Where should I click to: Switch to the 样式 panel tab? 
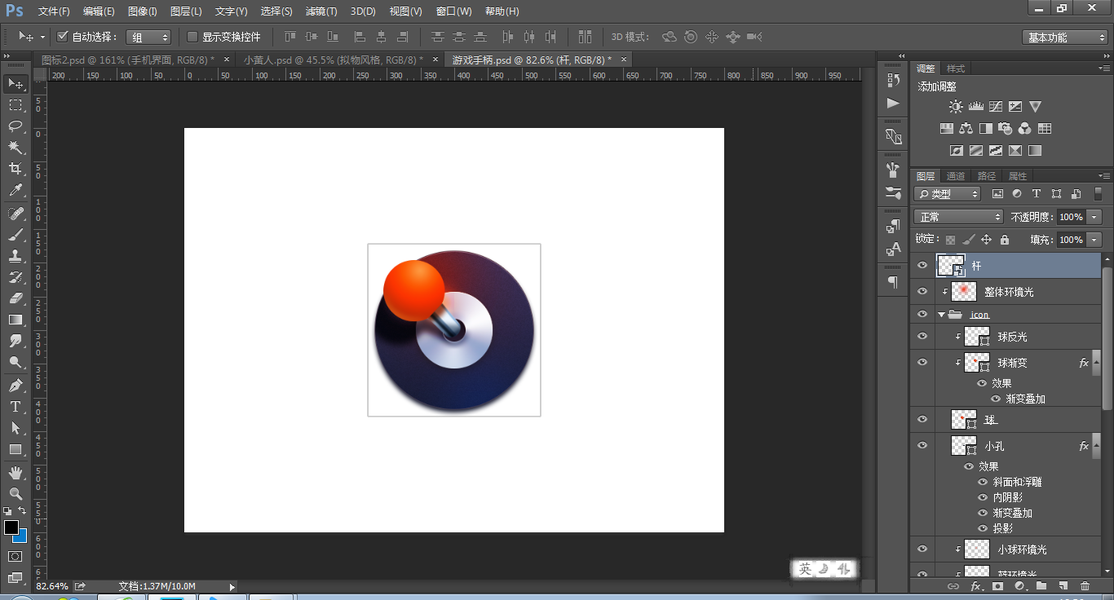[956, 69]
